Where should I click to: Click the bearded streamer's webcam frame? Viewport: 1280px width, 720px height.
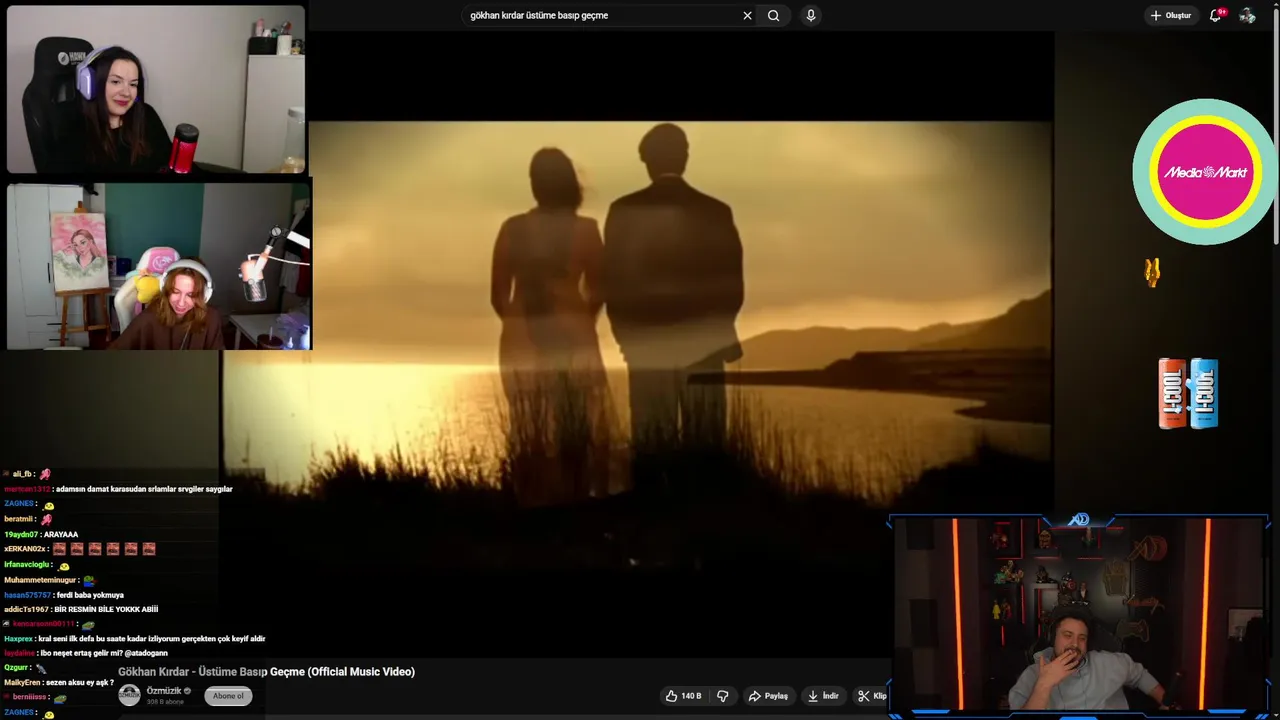click(1079, 614)
